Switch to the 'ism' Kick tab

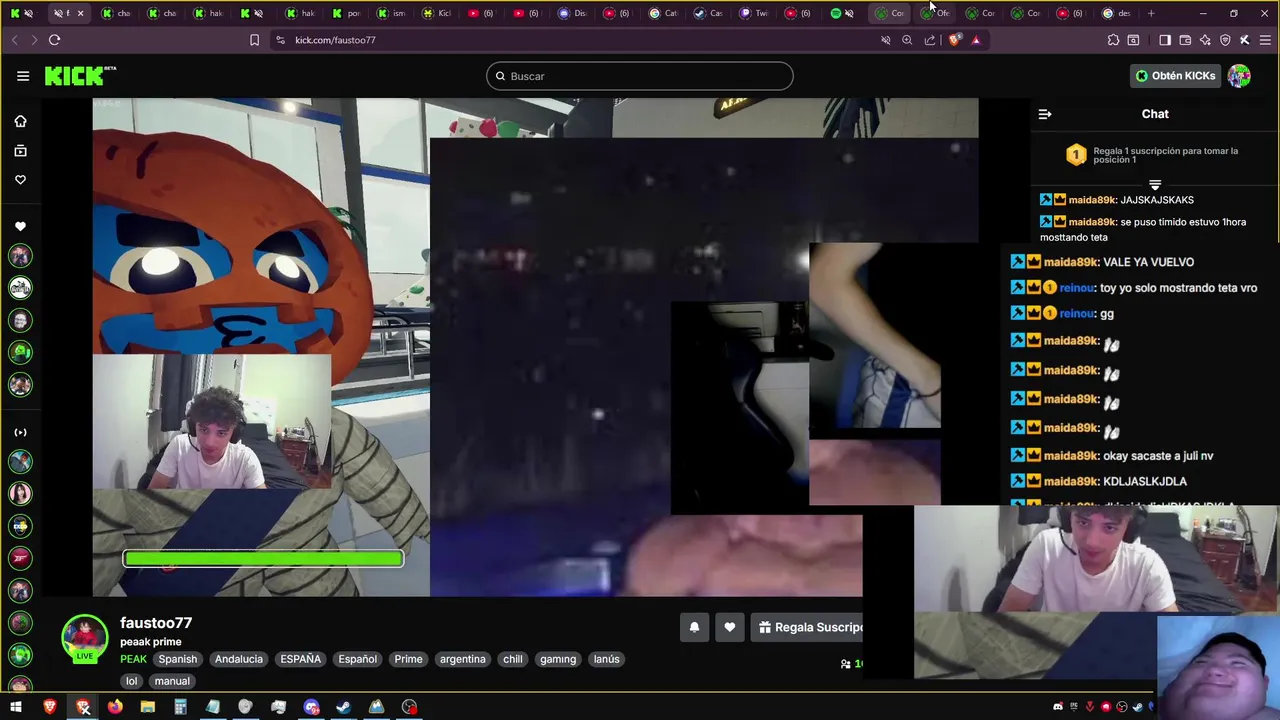pyautogui.click(x=392, y=13)
